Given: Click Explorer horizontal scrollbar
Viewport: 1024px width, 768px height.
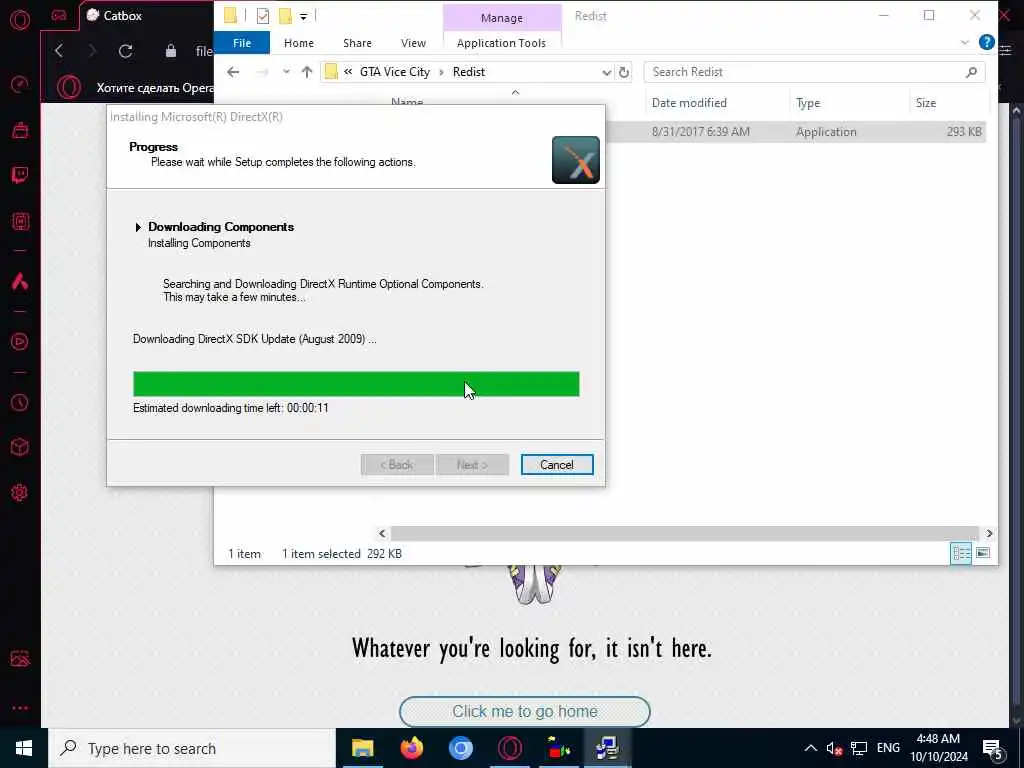Looking at the screenshot, I should coord(684,534).
